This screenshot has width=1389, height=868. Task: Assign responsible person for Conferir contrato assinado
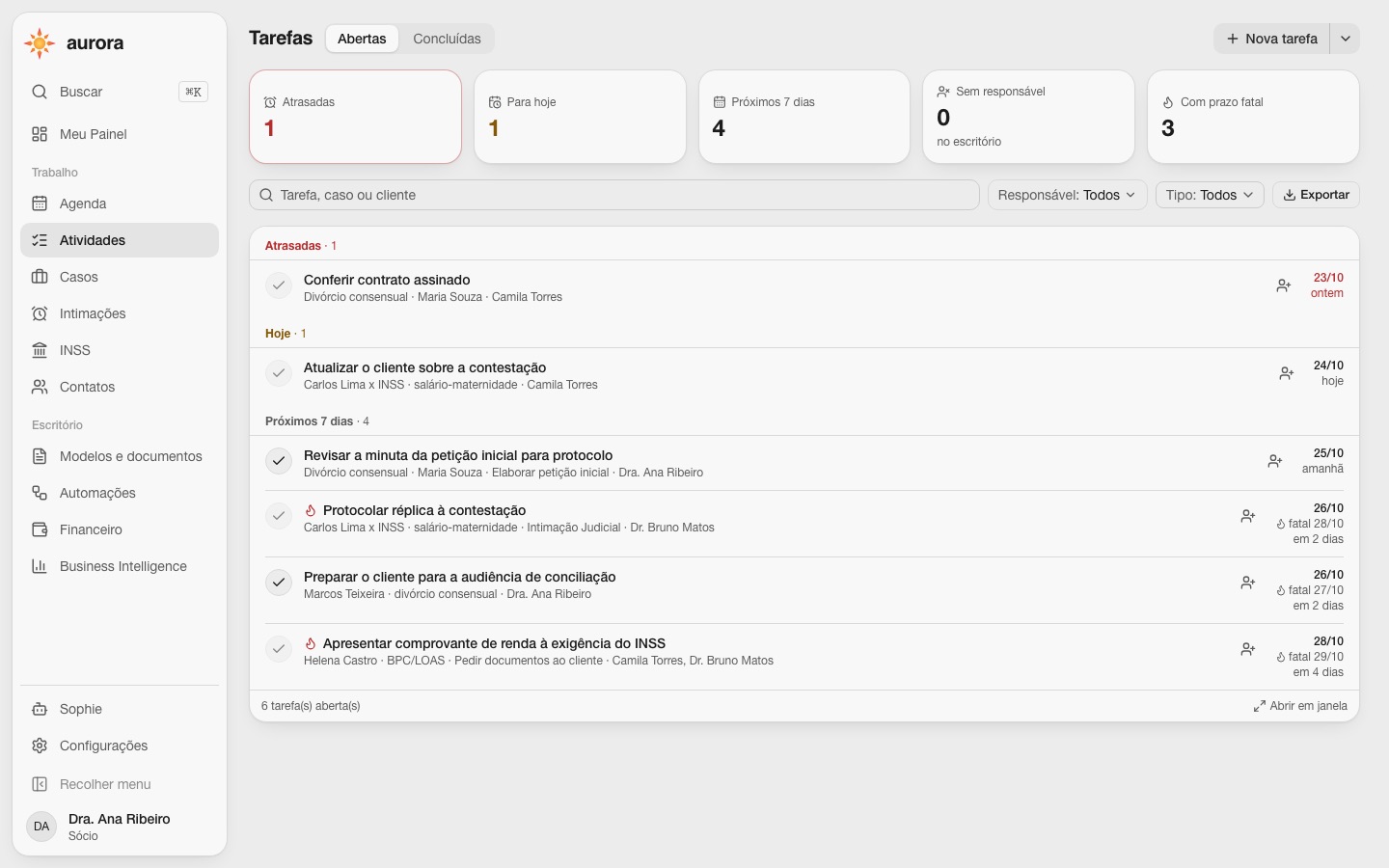(1284, 285)
